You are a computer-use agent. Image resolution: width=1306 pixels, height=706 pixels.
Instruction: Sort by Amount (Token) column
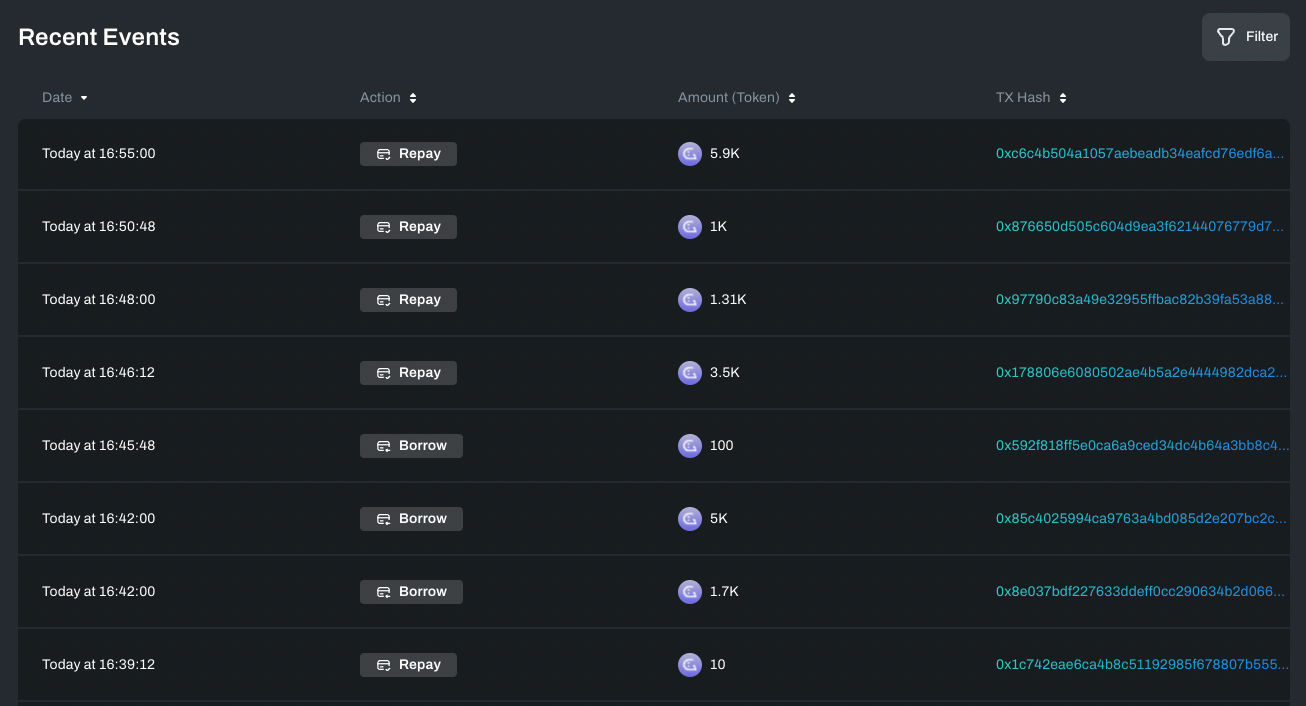(737, 98)
